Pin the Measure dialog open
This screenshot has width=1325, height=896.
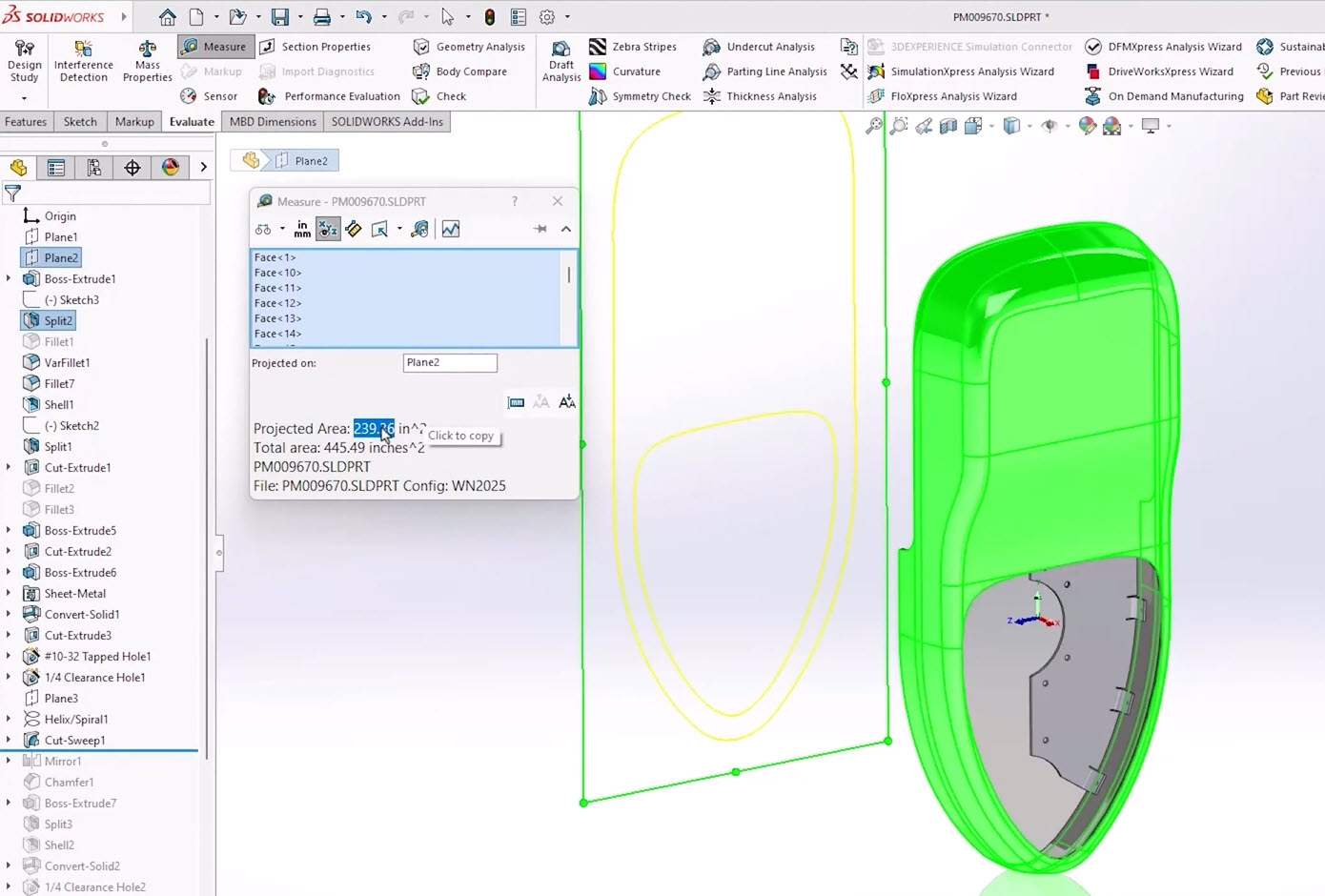540,229
